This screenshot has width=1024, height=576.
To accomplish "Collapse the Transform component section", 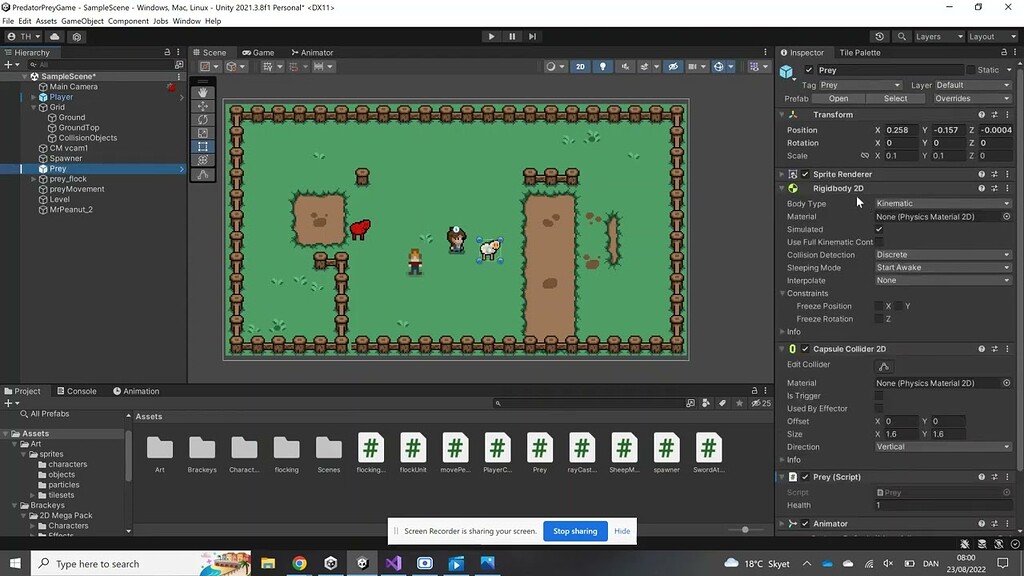I will click(783, 114).
